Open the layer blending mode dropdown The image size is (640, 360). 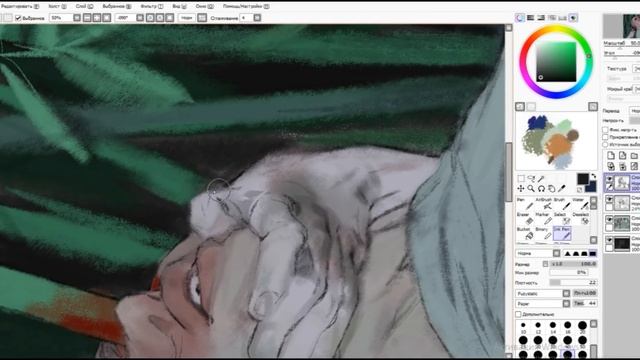[x=635, y=111]
